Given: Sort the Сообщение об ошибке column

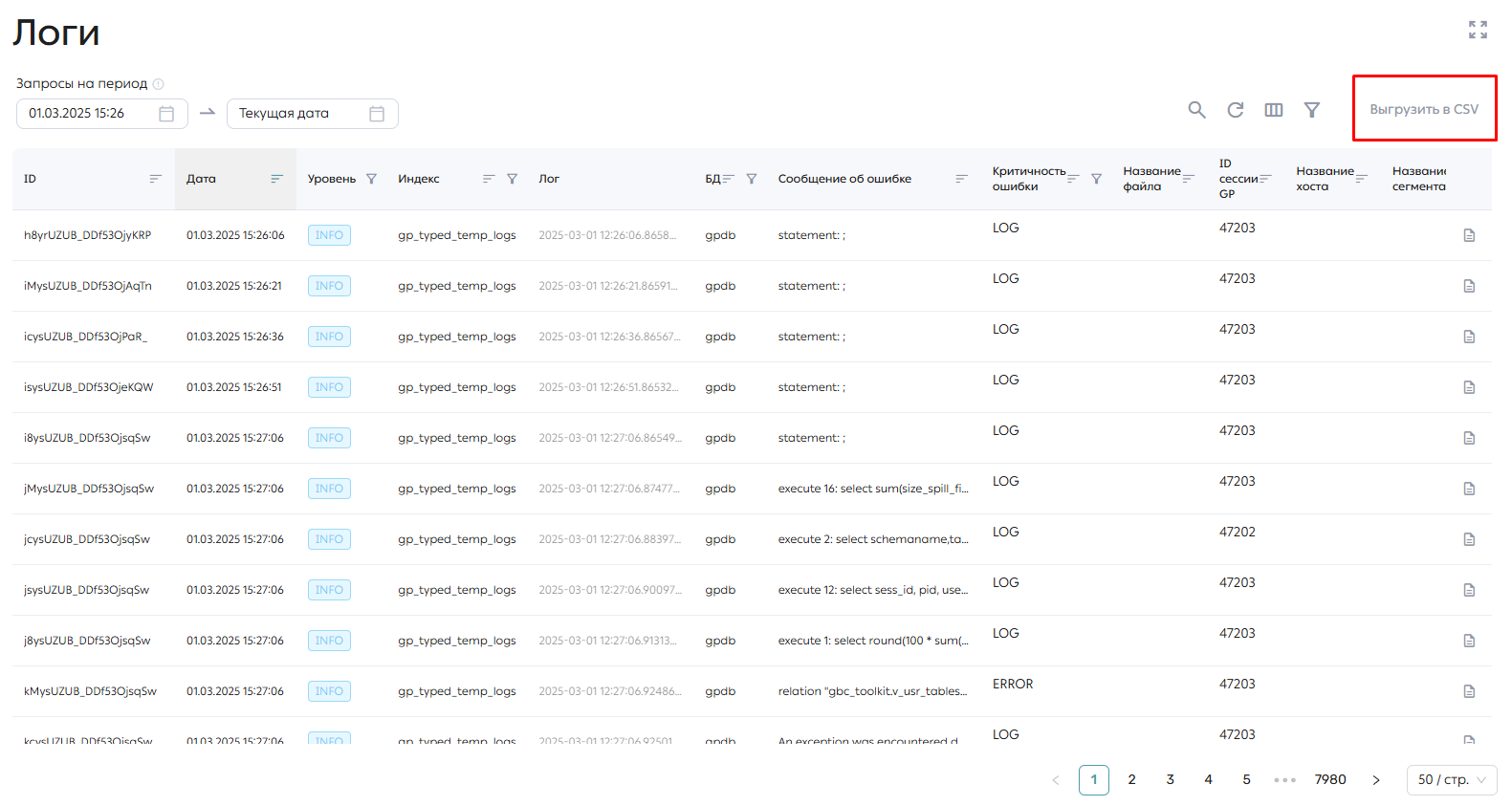Looking at the screenshot, I should click(x=961, y=179).
